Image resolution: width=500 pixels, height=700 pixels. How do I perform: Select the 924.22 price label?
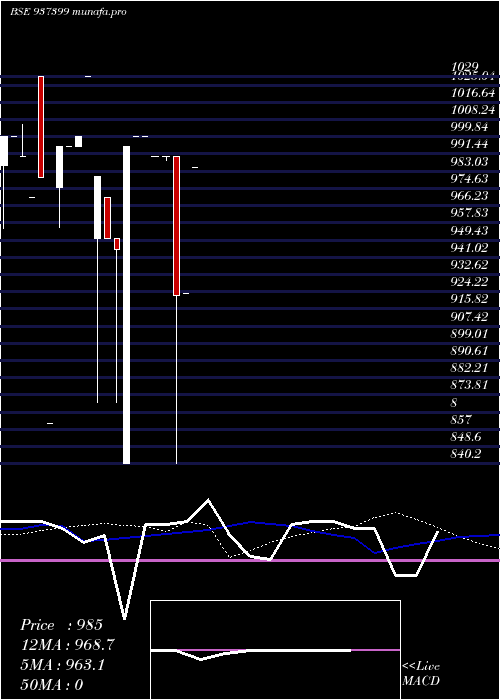[x=469, y=282]
